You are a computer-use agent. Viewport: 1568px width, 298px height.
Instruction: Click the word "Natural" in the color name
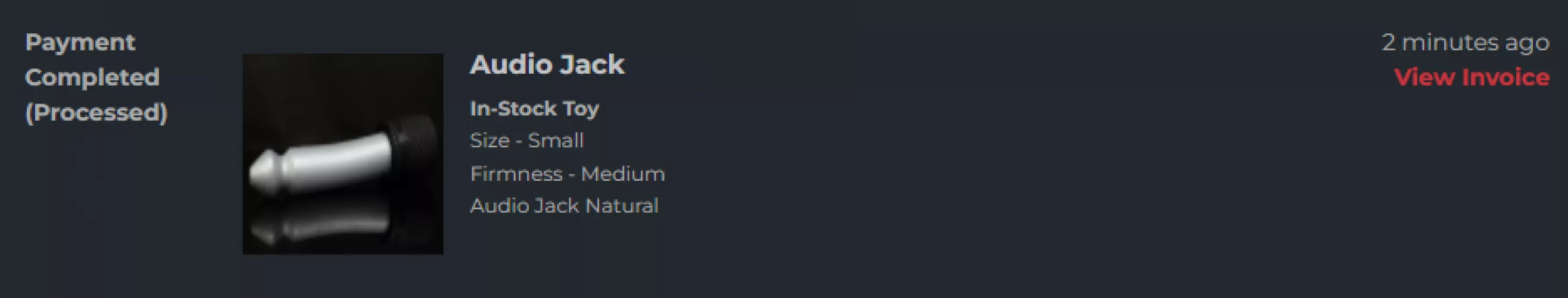click(x=621, y=206)
